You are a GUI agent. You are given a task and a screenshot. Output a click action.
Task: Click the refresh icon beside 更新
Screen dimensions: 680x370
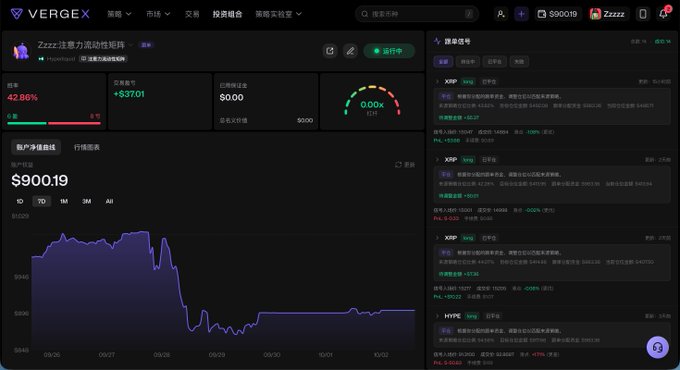398,164
